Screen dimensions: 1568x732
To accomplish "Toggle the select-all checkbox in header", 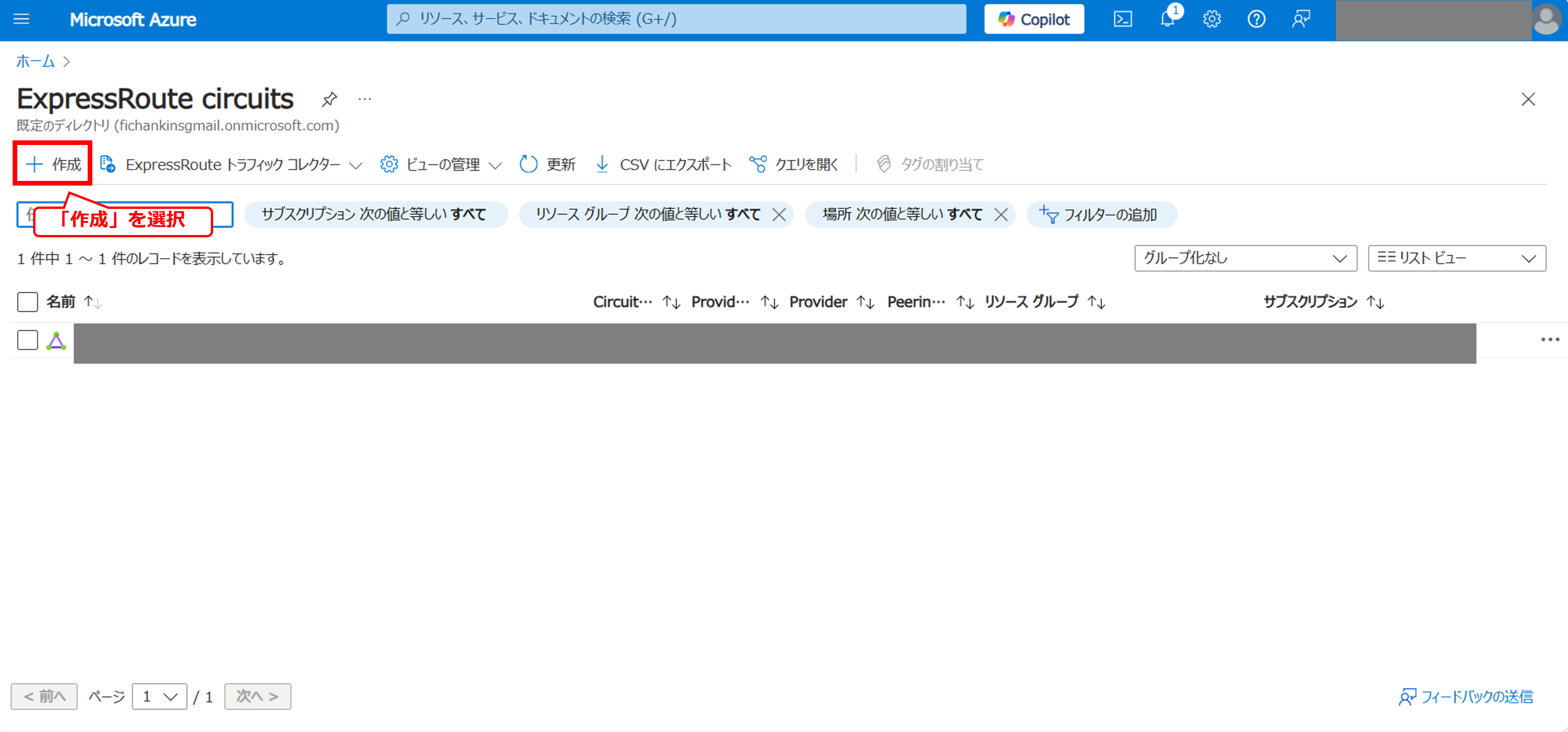I will [28, 302].
